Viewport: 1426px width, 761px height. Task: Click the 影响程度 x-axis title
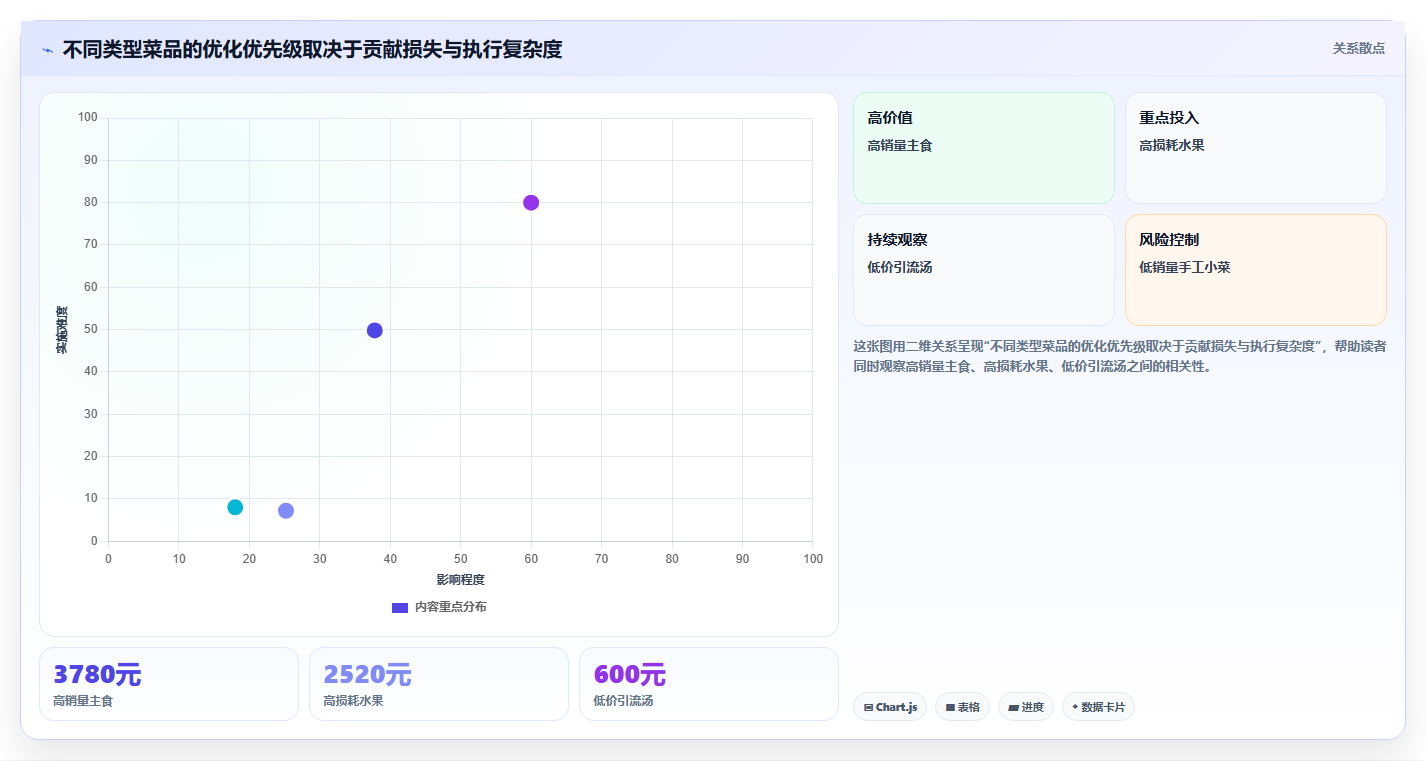pyautogui.click(x=460, y=580)
